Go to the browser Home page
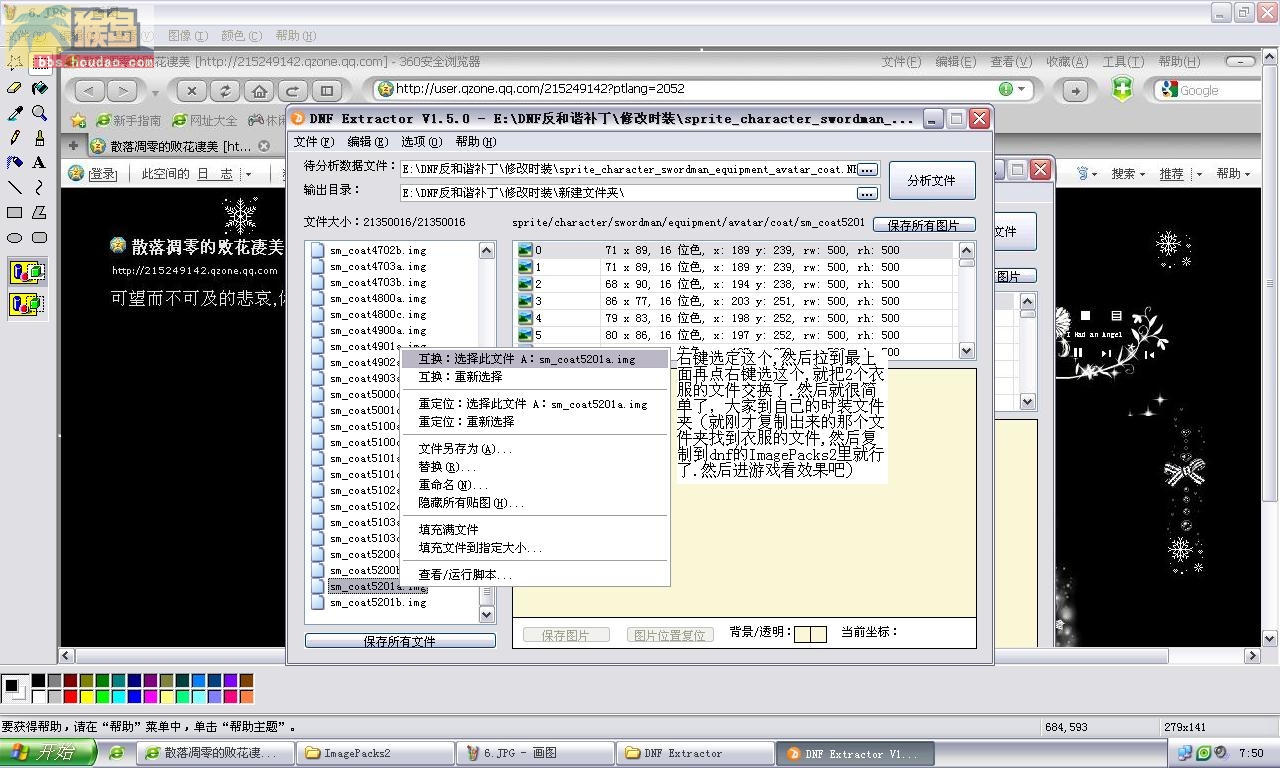Screen dimensions: 1280x768 tap(259, 91)
